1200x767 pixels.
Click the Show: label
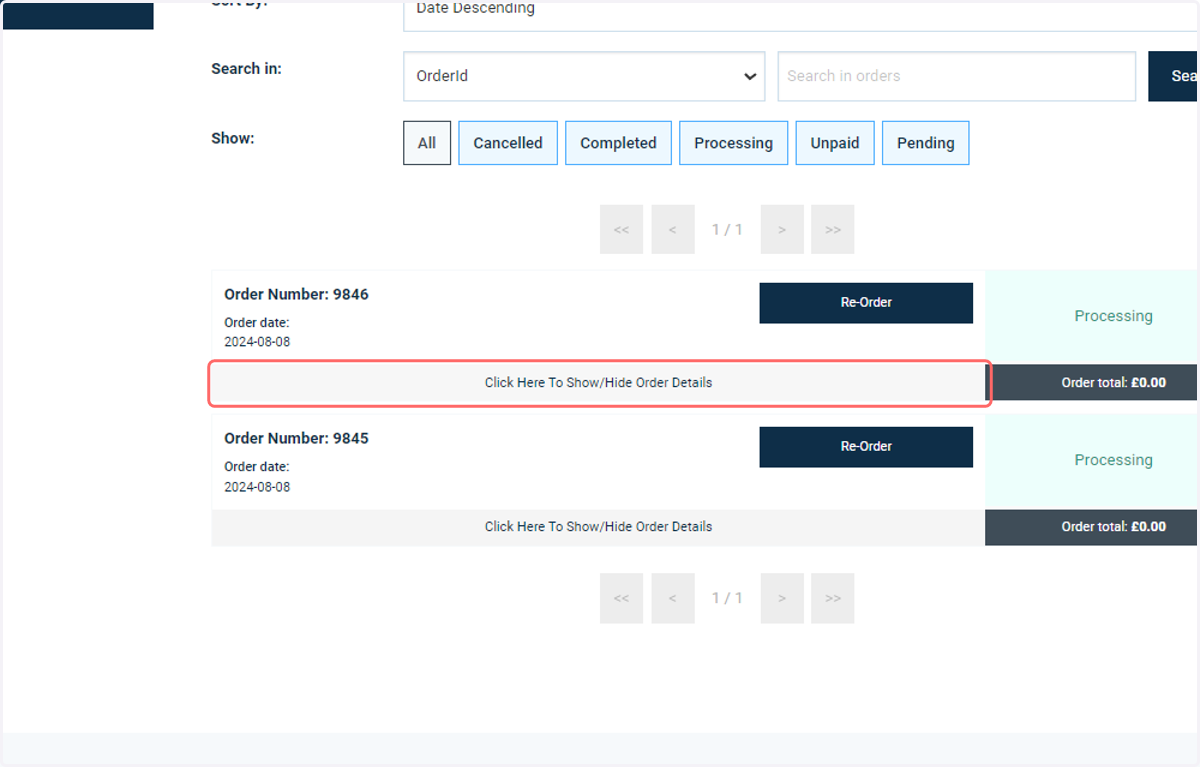tap(233, 138)
